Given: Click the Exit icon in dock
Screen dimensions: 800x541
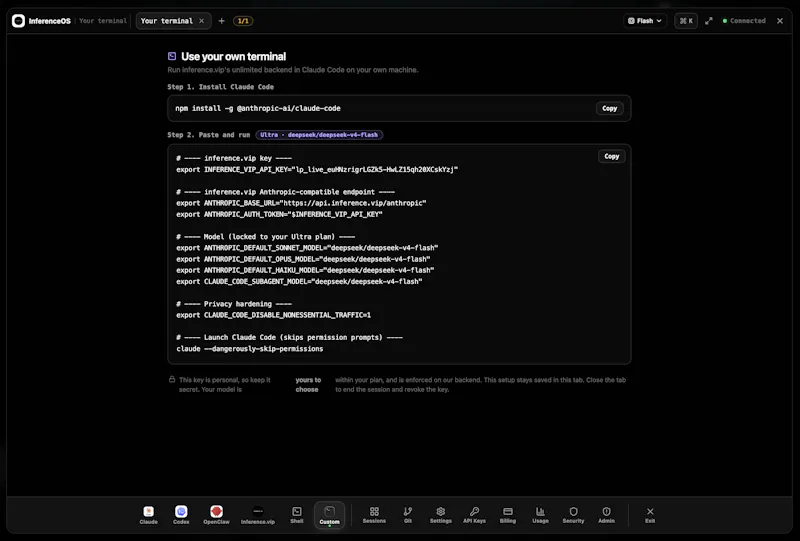Looking at the screenshot, I should point(650,514).
